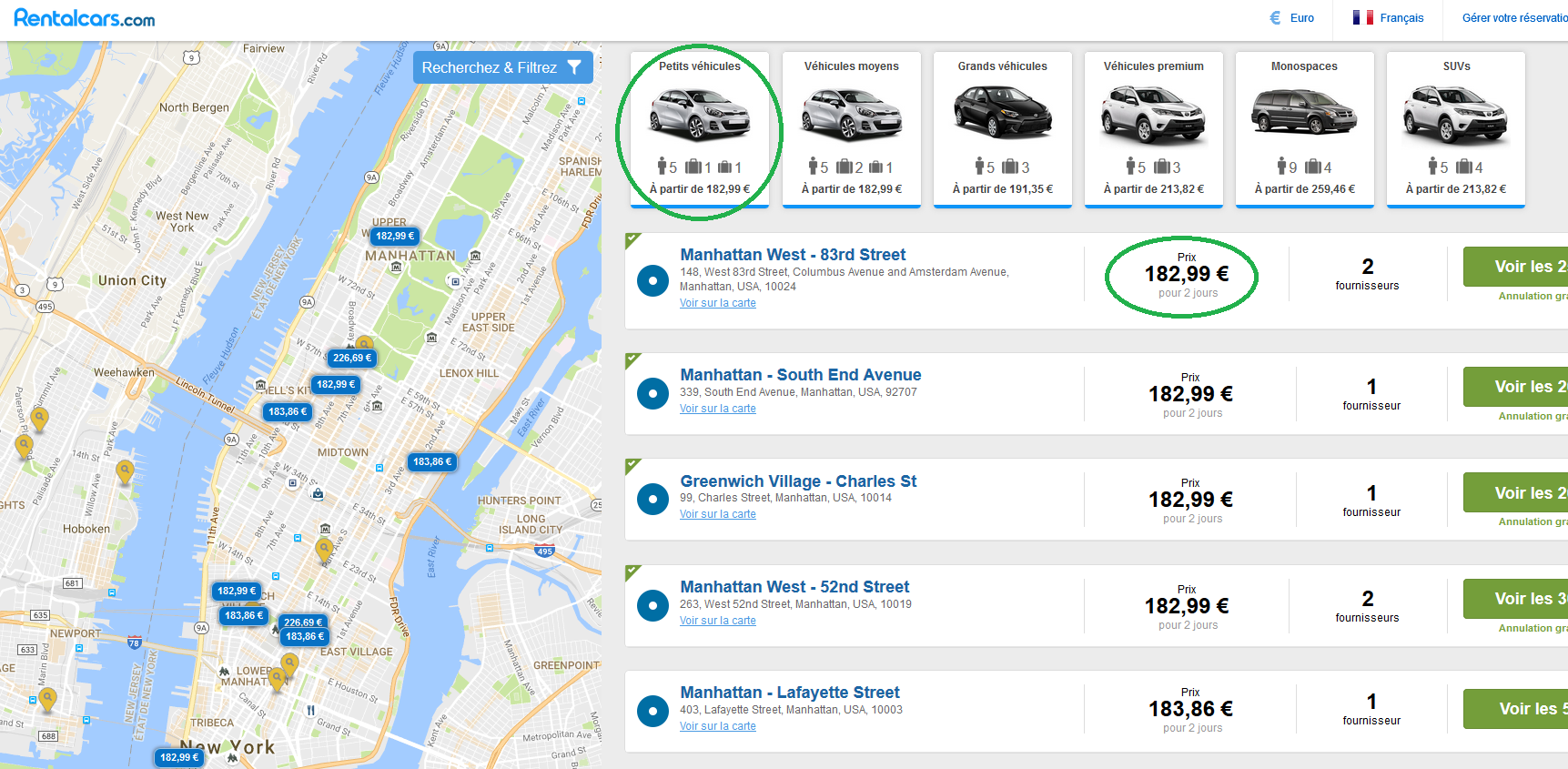Click the Euro currency symbol icon
Screen dimensions: 1568x769
click(1275, 18)
